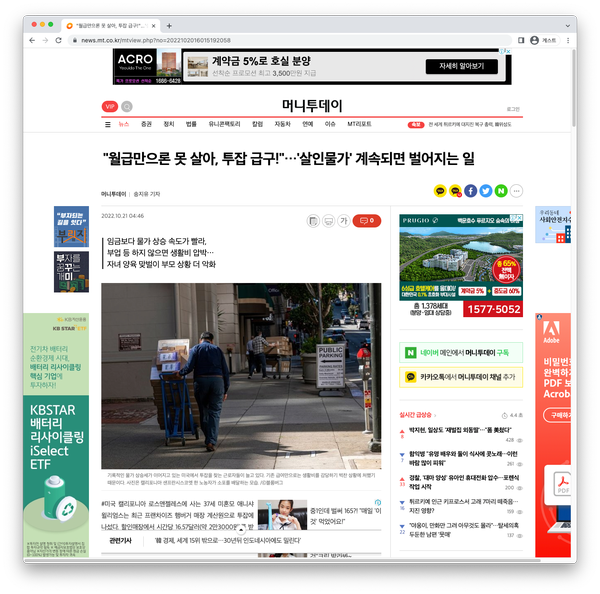This screenshot has height=594, width=600.
Task: Close the top ACRO banner ad
Action: [x=508, y=51]
